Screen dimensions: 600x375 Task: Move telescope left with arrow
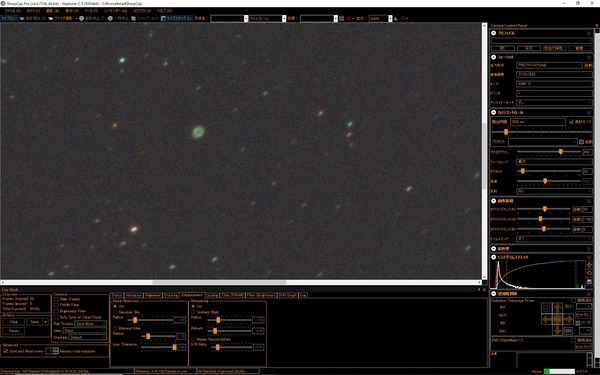(547, 319)
